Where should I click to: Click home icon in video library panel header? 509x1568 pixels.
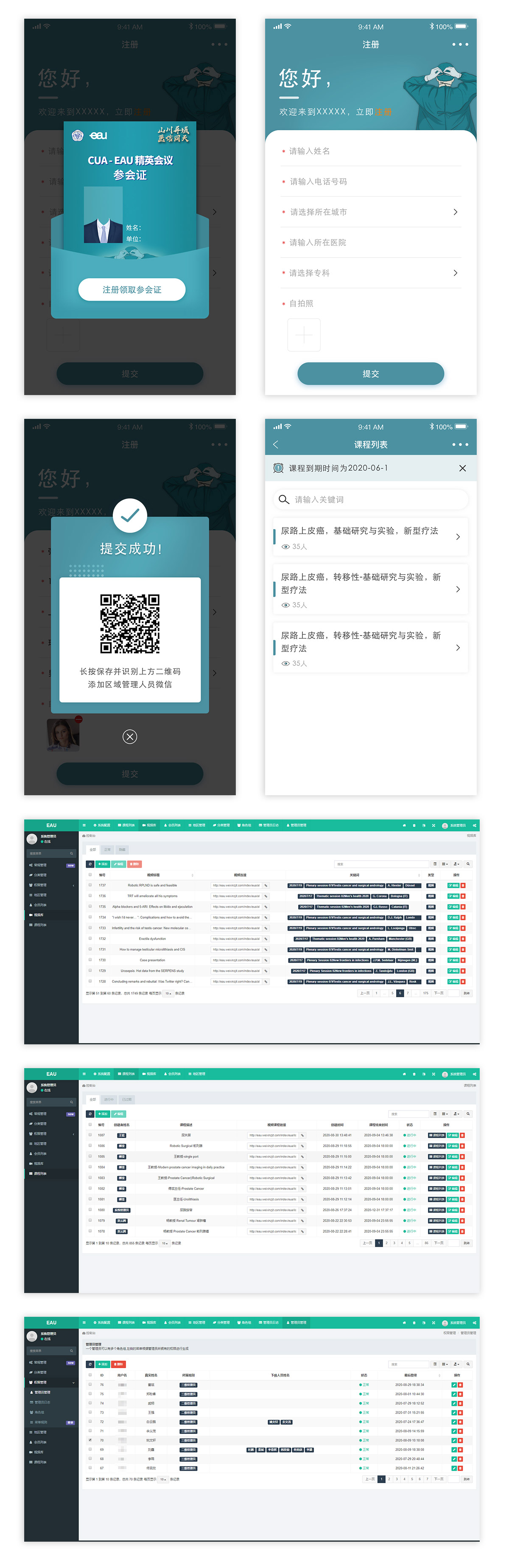404,825
